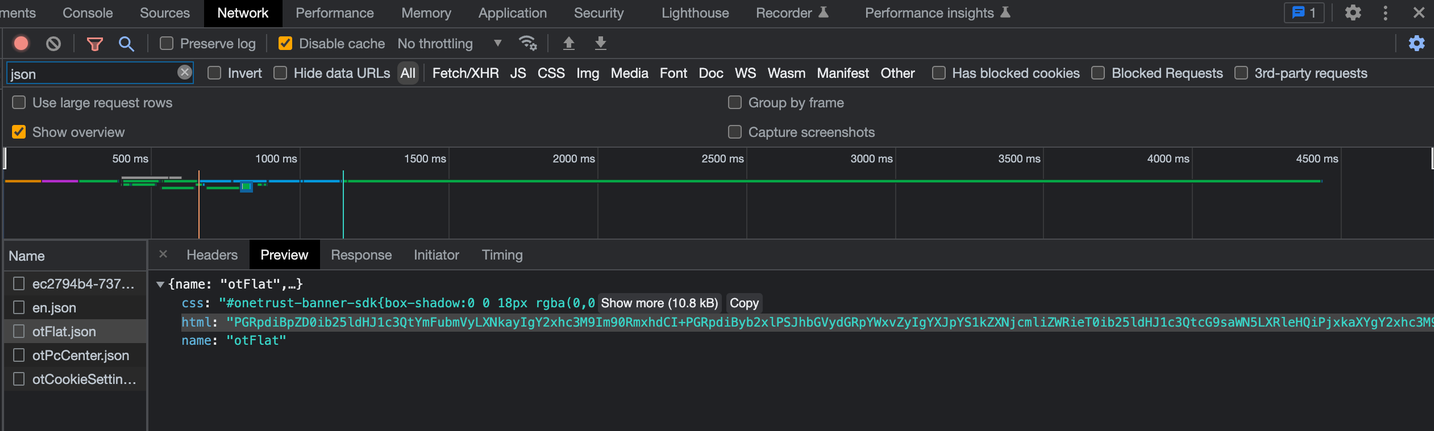Click Export HAR download arrow
Image resolution: width=1434 pixels, height=431 pixels.
pyautogui.click(x=601, y=43)
